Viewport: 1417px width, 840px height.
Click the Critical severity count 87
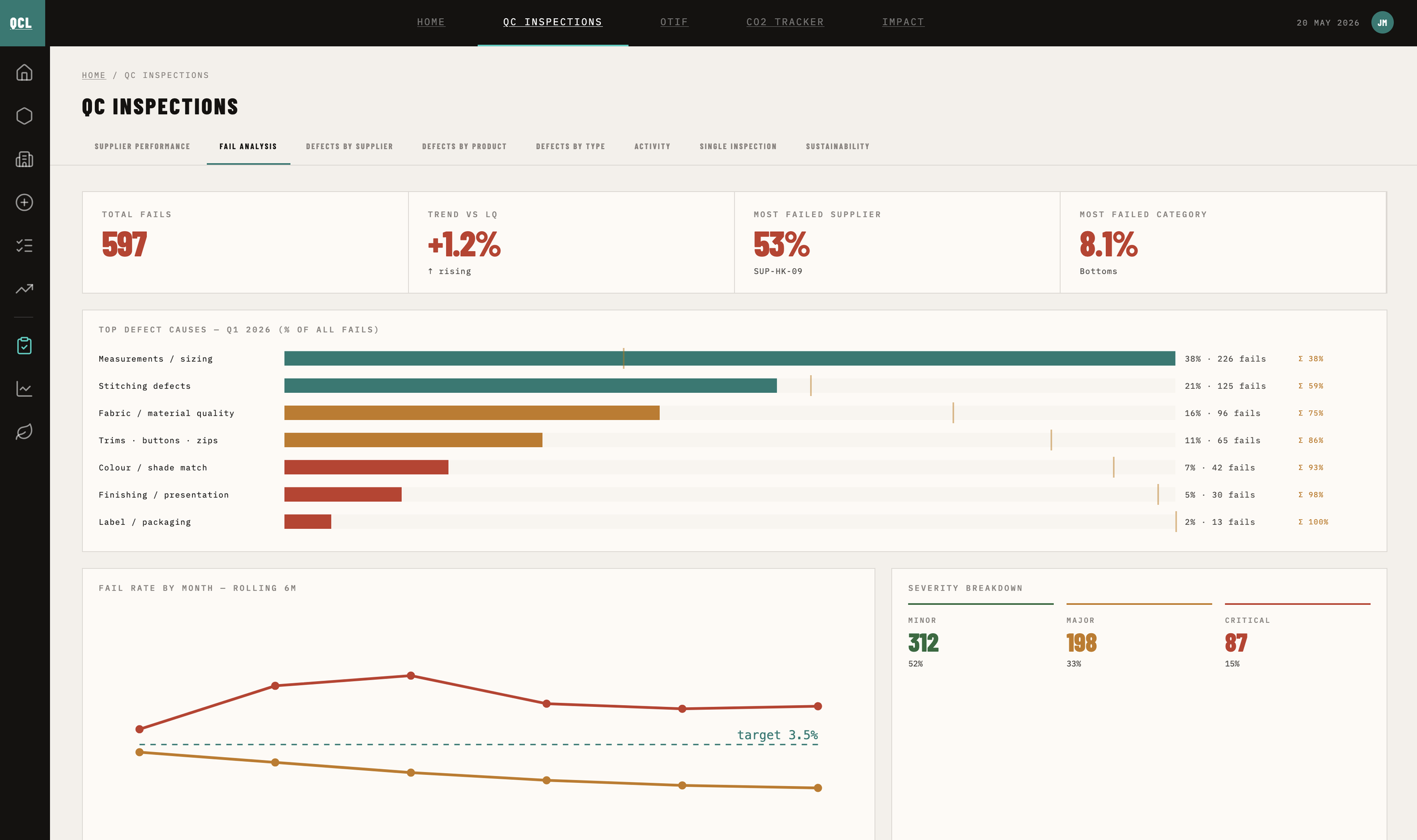point(1236,643)
